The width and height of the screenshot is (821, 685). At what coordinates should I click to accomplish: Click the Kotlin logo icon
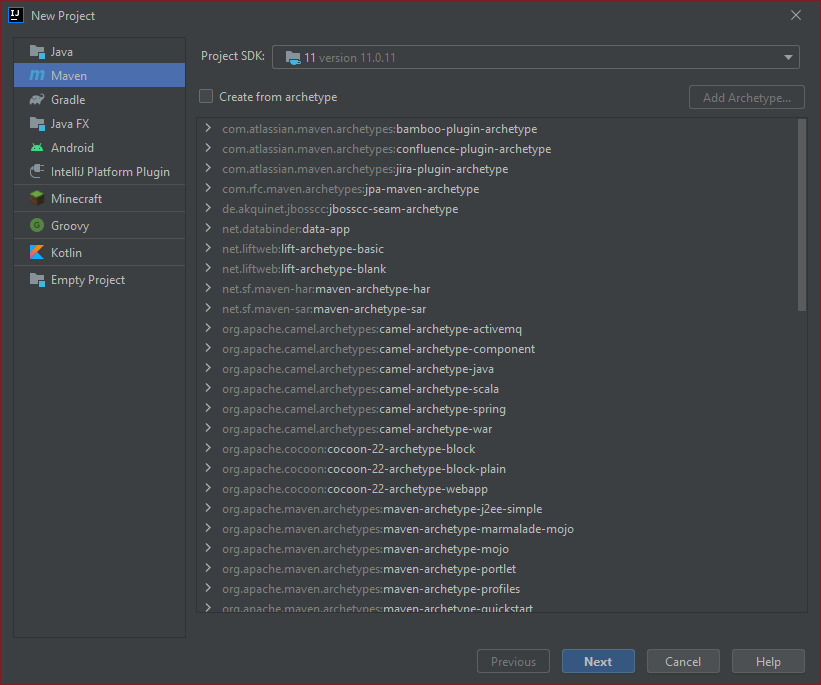point(37,252)
